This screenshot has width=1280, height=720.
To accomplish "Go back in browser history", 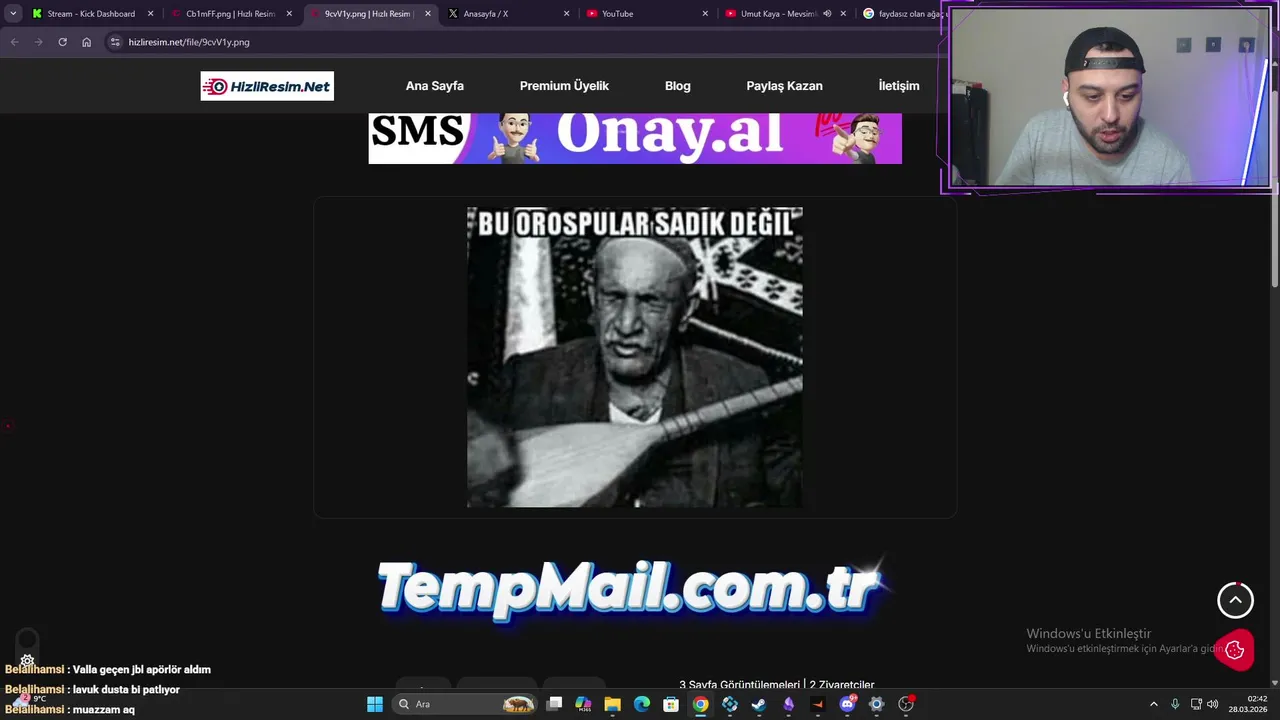I will (14, 42).
